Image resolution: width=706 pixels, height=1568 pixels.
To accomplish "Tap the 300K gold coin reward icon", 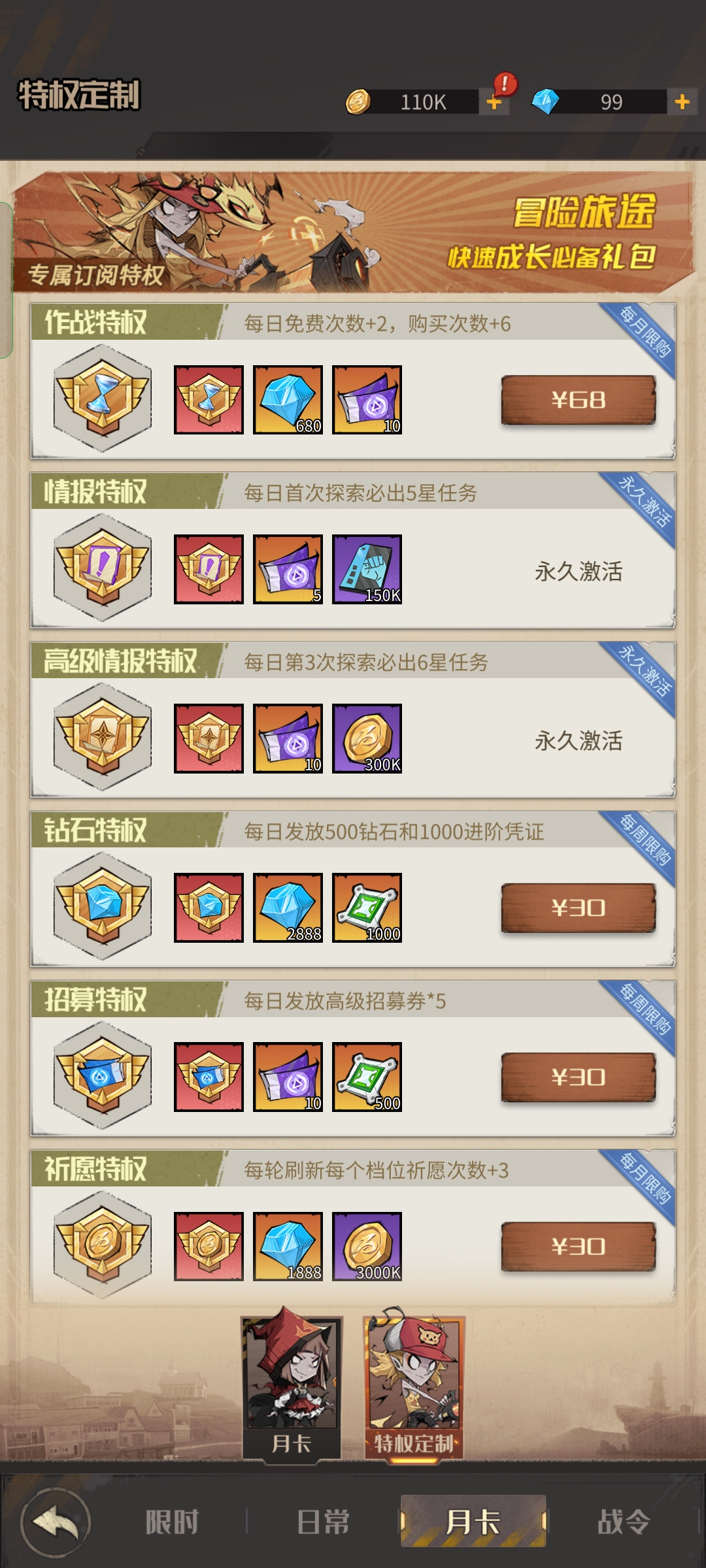I will (367, 738).
